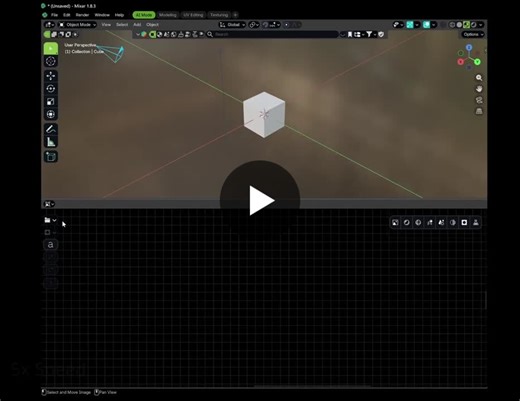Click the half-circle contrast icon in image toolbar
The width and height of the screenshot is (520, 401).
point(453,223)
